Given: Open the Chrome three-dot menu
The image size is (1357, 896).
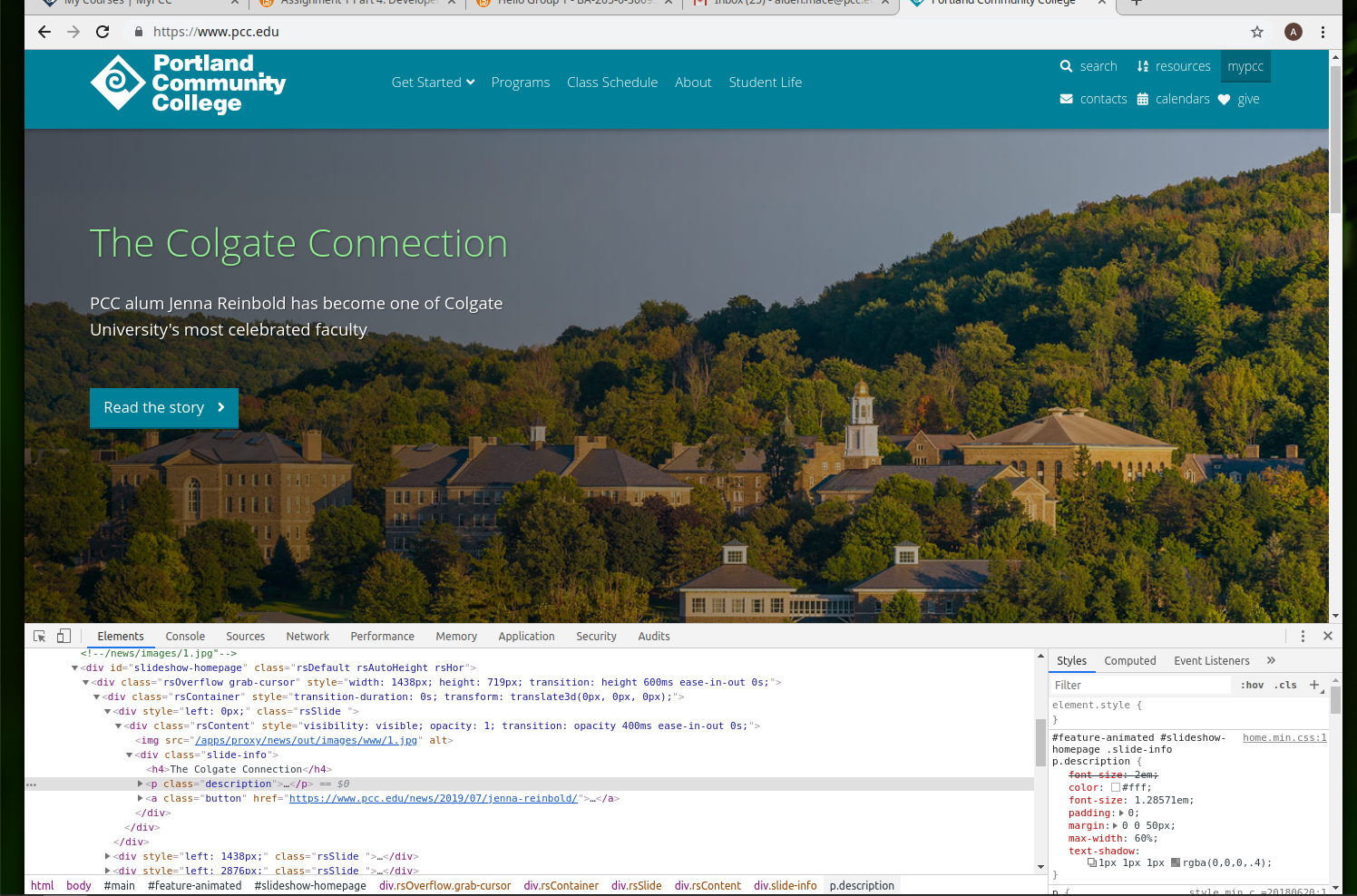Looking at the screenshot, I should tap(1323, 32).
